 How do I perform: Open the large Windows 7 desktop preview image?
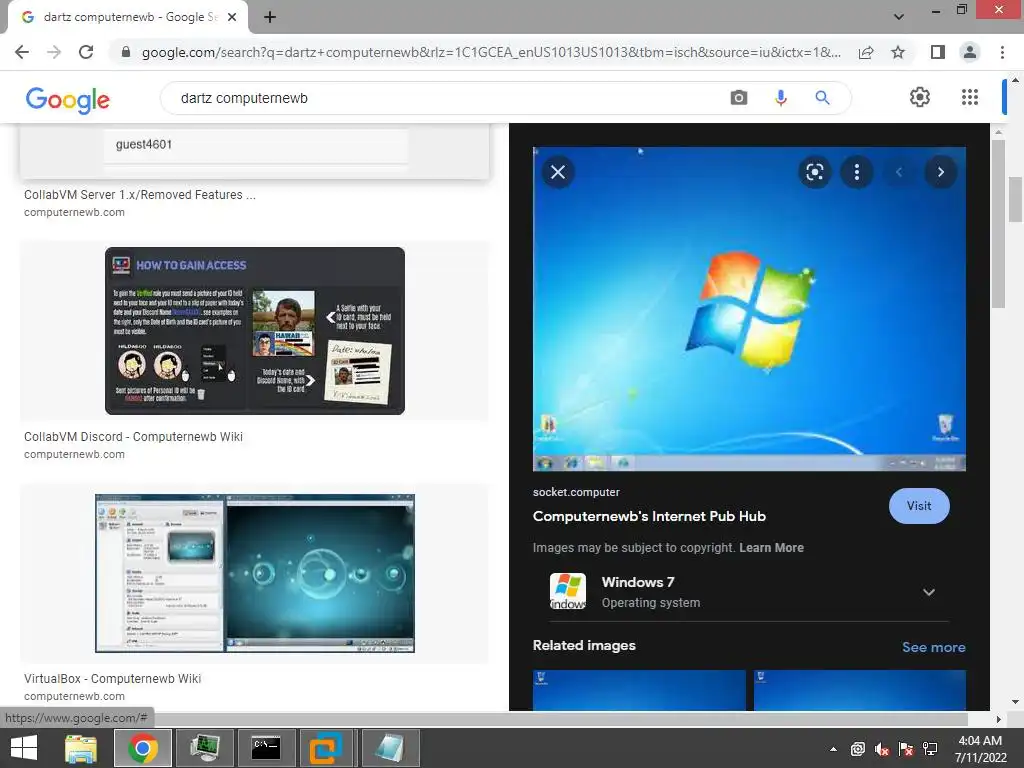749,308
